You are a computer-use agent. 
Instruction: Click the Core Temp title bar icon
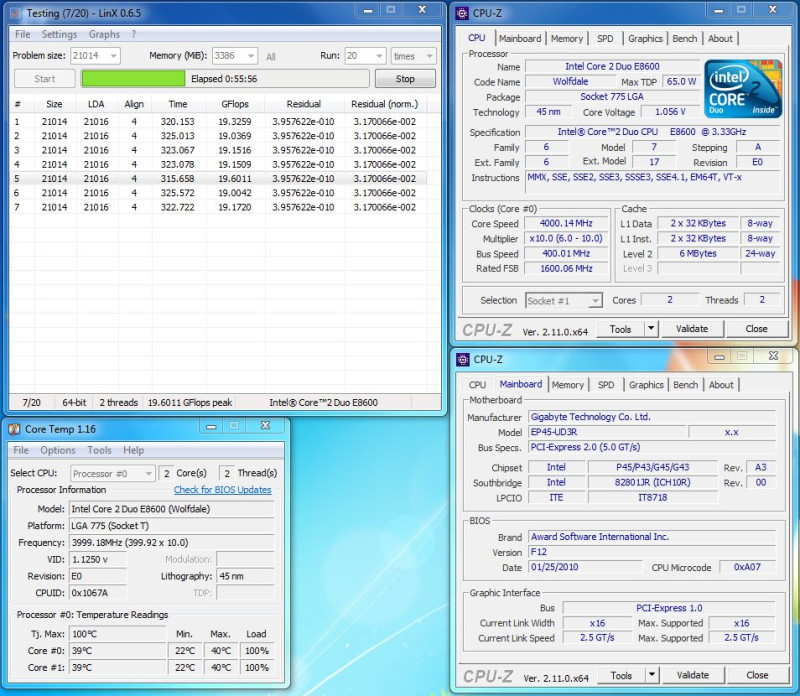click(x=15, y=429)
